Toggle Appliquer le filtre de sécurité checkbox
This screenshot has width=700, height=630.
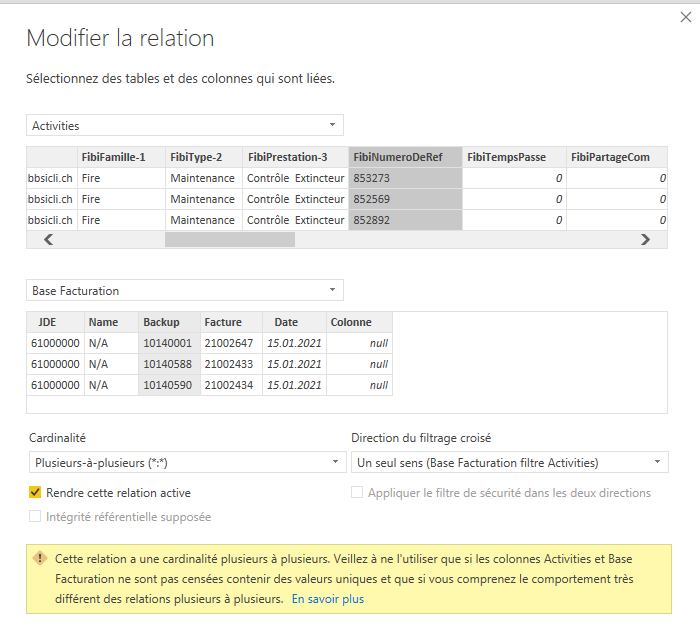[357, 492]
